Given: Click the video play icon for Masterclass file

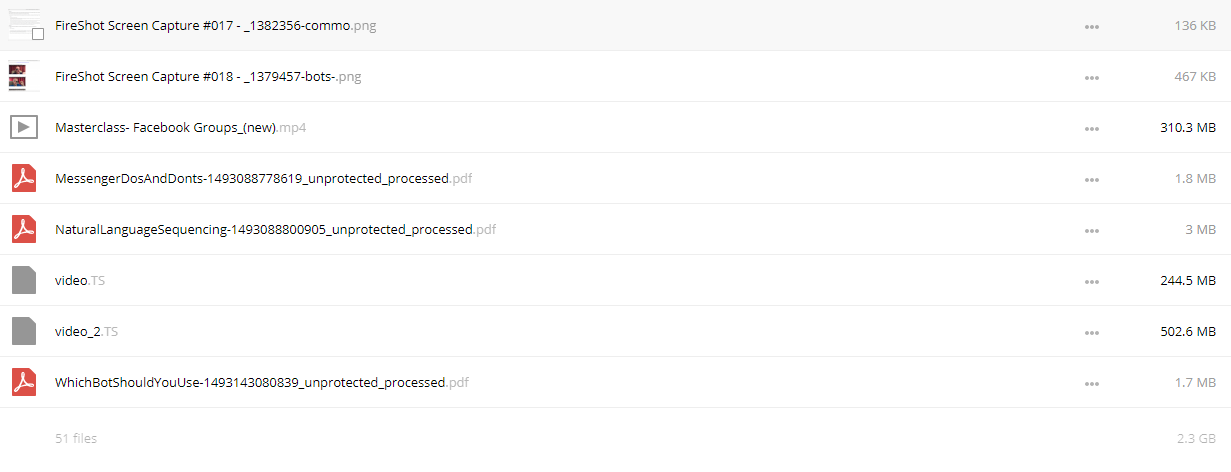Looking at the screenshot, I should [24, 127].
